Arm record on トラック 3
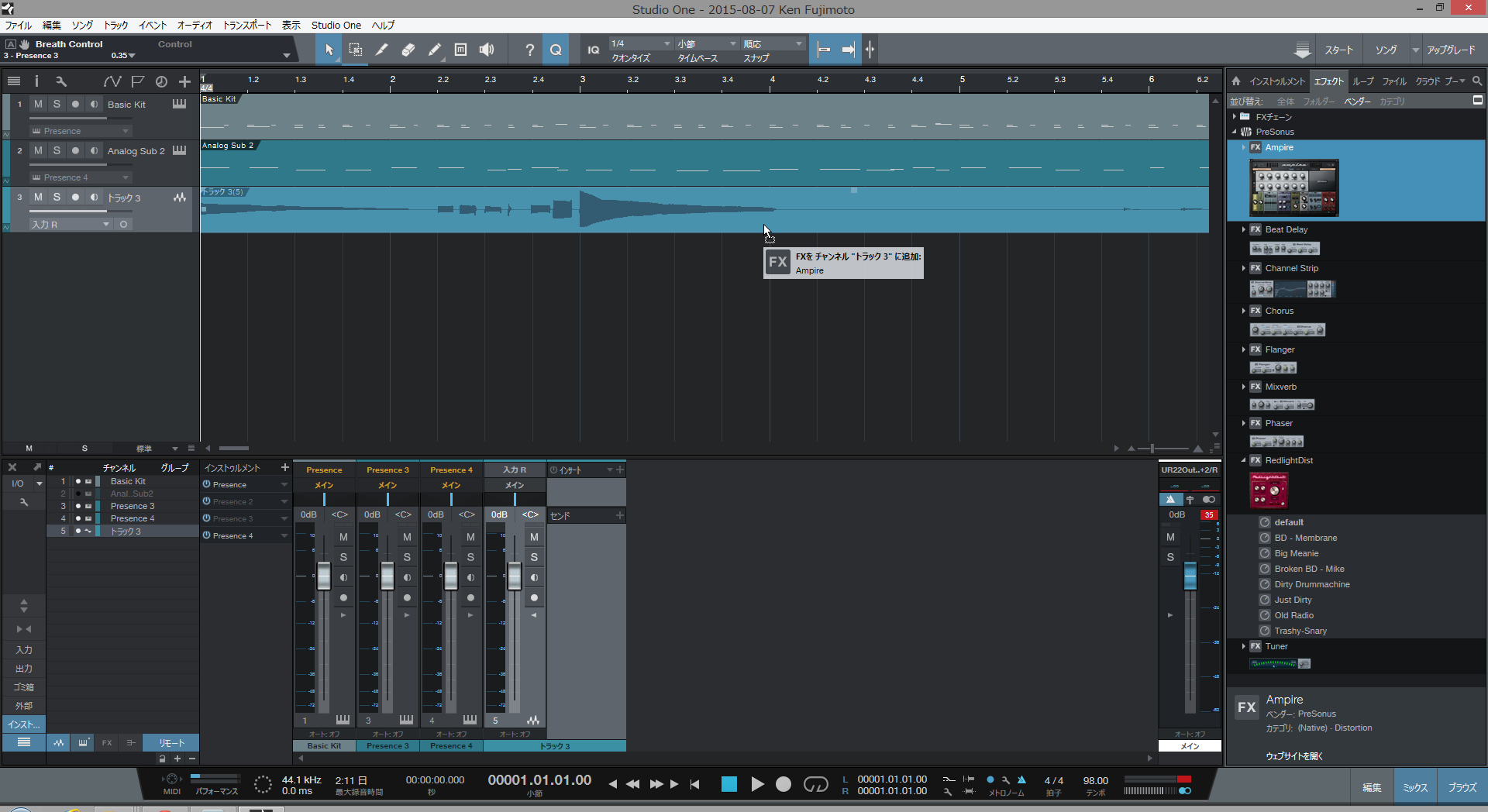The height and width of the screenshot is (812, 1488). (75, 197)
